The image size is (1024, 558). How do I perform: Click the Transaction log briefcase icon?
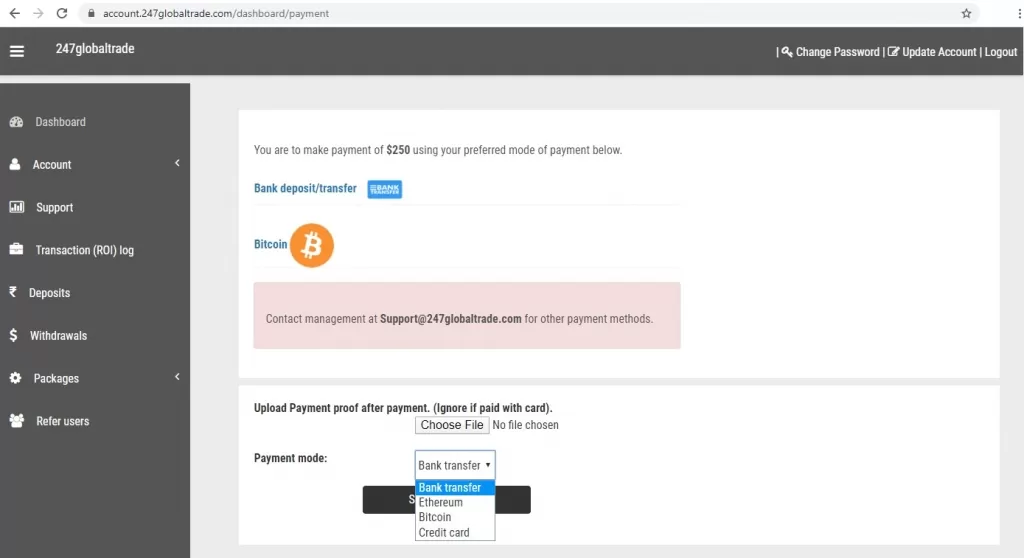(x=16, y=249)
